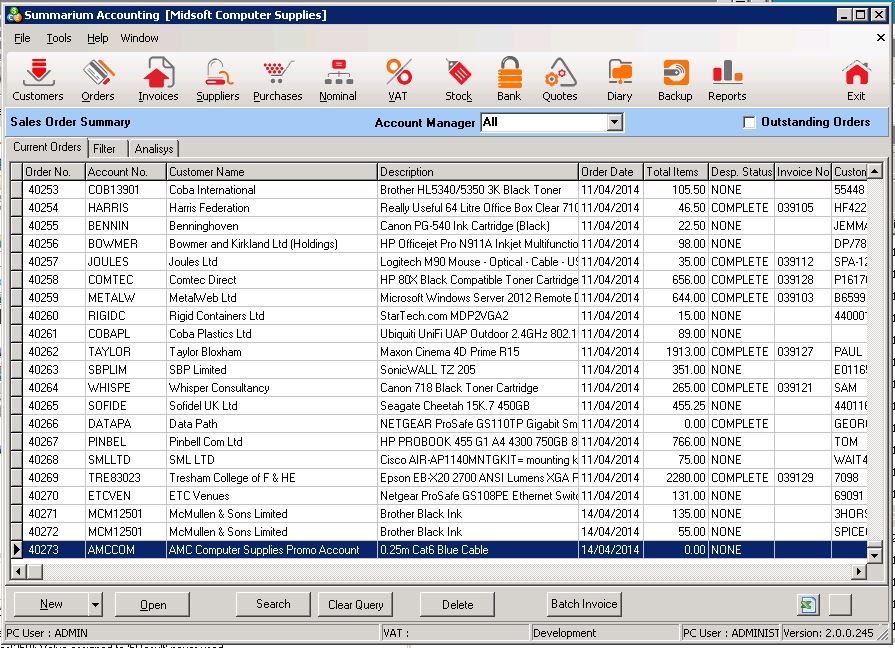The width and height of the screenshot is (895, 648).
Task: Click the horizontal scroll left arrow
Action: pos(18,571)
